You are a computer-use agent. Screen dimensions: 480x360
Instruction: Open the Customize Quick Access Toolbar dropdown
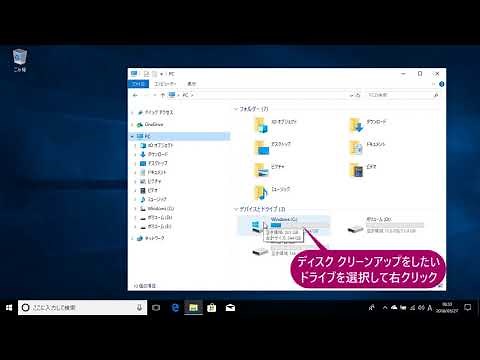[x=162, y=74]
